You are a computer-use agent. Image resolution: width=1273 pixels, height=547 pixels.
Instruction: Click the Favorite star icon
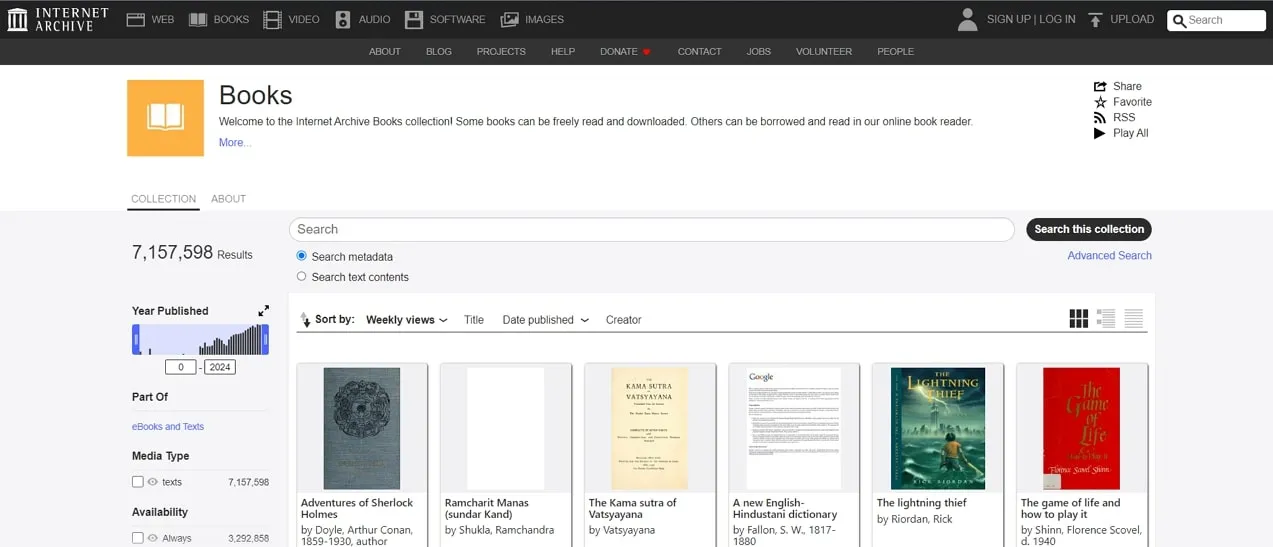tap(1100, 102)
